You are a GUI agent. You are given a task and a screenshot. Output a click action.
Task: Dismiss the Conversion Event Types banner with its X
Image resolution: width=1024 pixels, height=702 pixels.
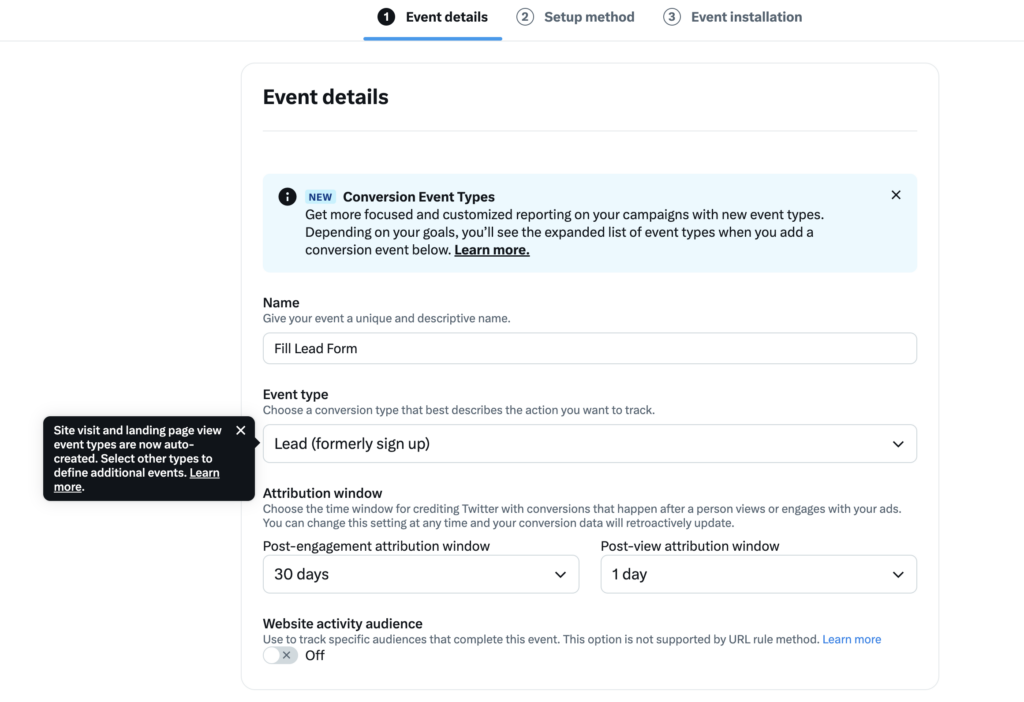896,195
